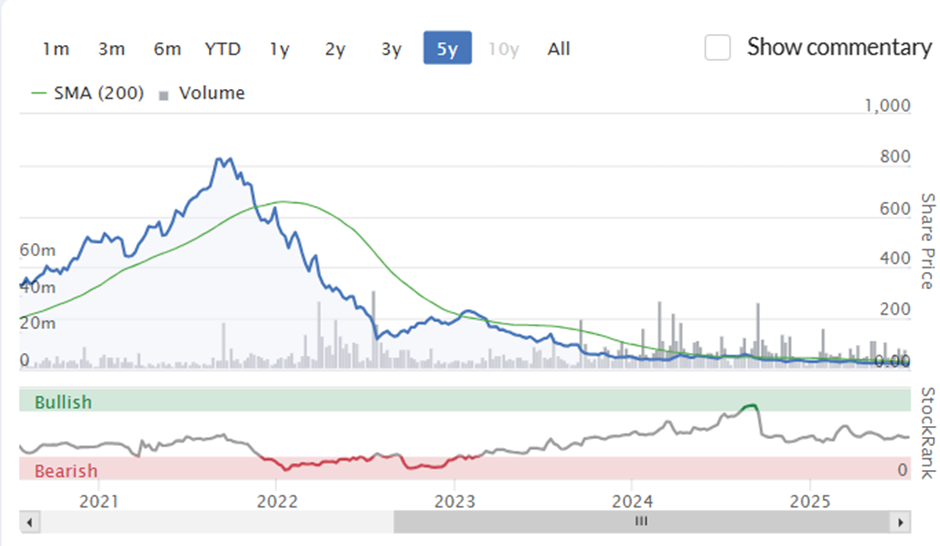Image resolution: width=940 pixels, height=546 pixels.
Task: Click the scrollbar left arrow button
Action: tap(29, 522)
